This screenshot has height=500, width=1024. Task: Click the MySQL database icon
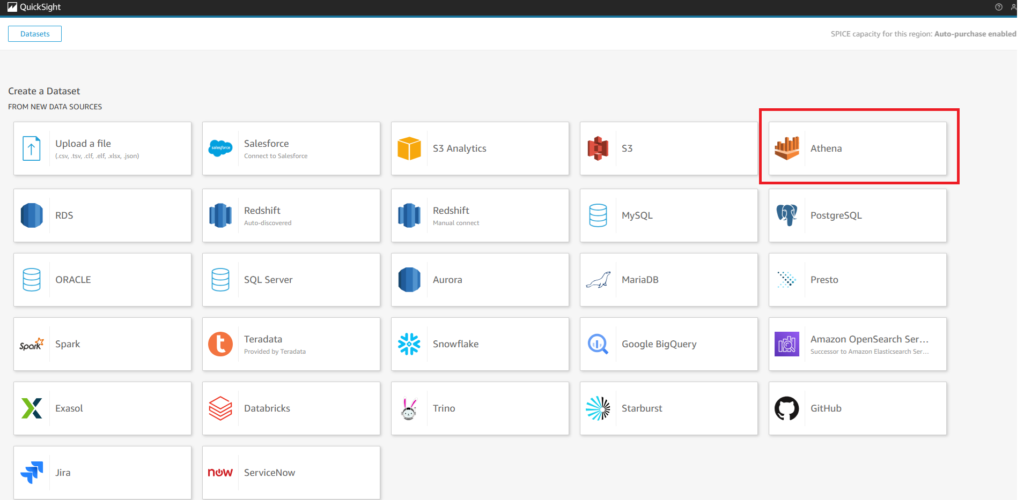click(598, 215)
